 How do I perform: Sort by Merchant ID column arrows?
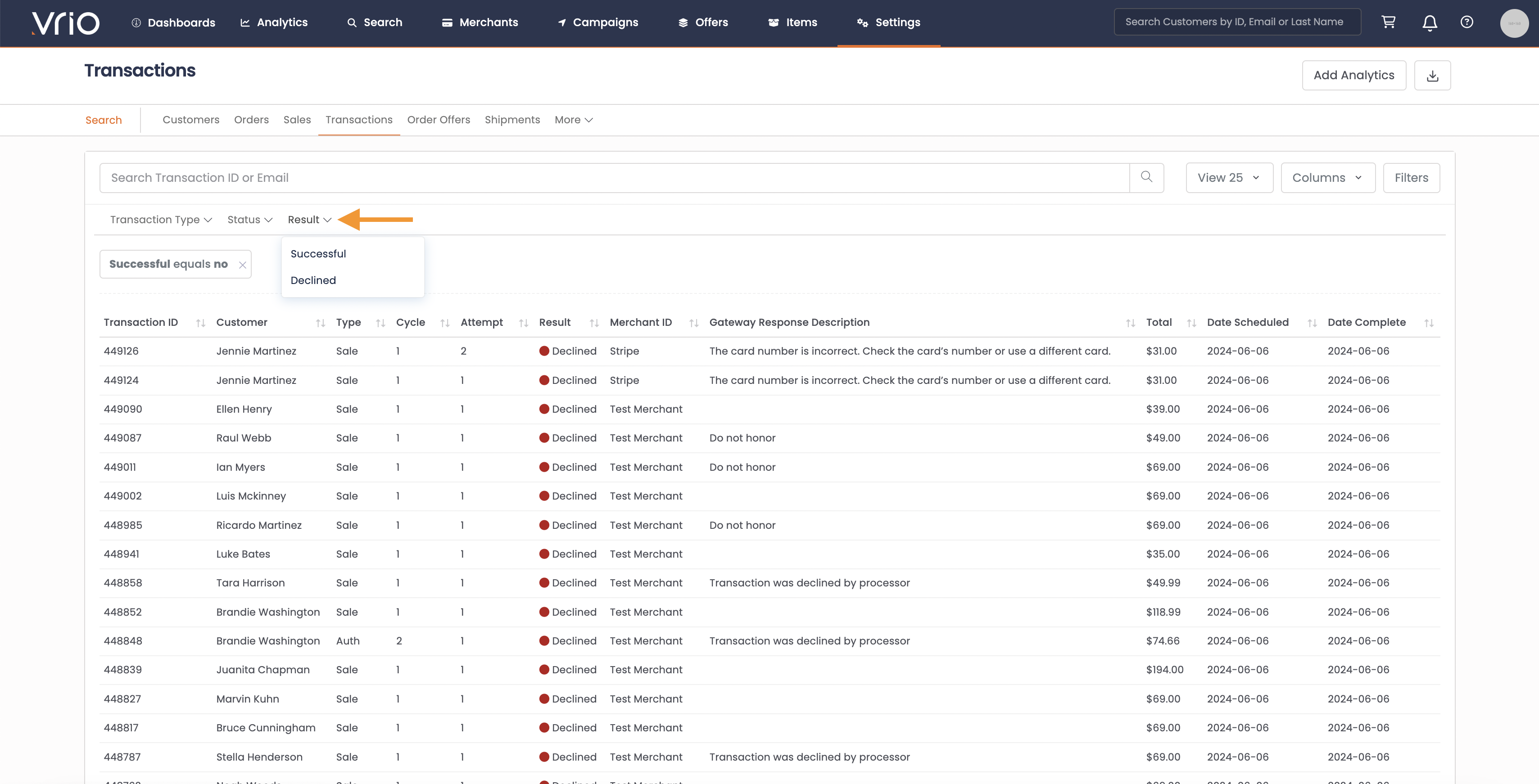pyautogui.click(x=693, y=323)
